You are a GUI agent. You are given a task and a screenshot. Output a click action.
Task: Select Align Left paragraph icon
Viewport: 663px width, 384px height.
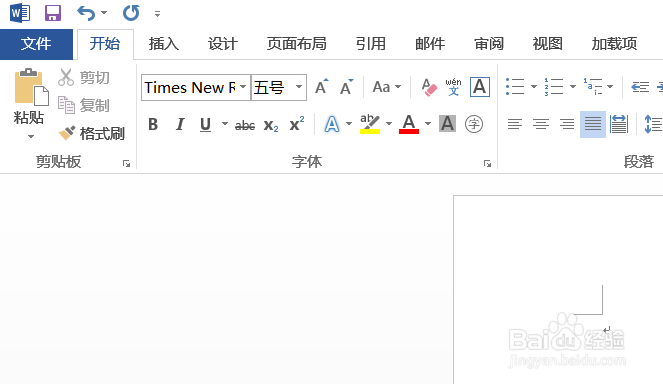515,124
